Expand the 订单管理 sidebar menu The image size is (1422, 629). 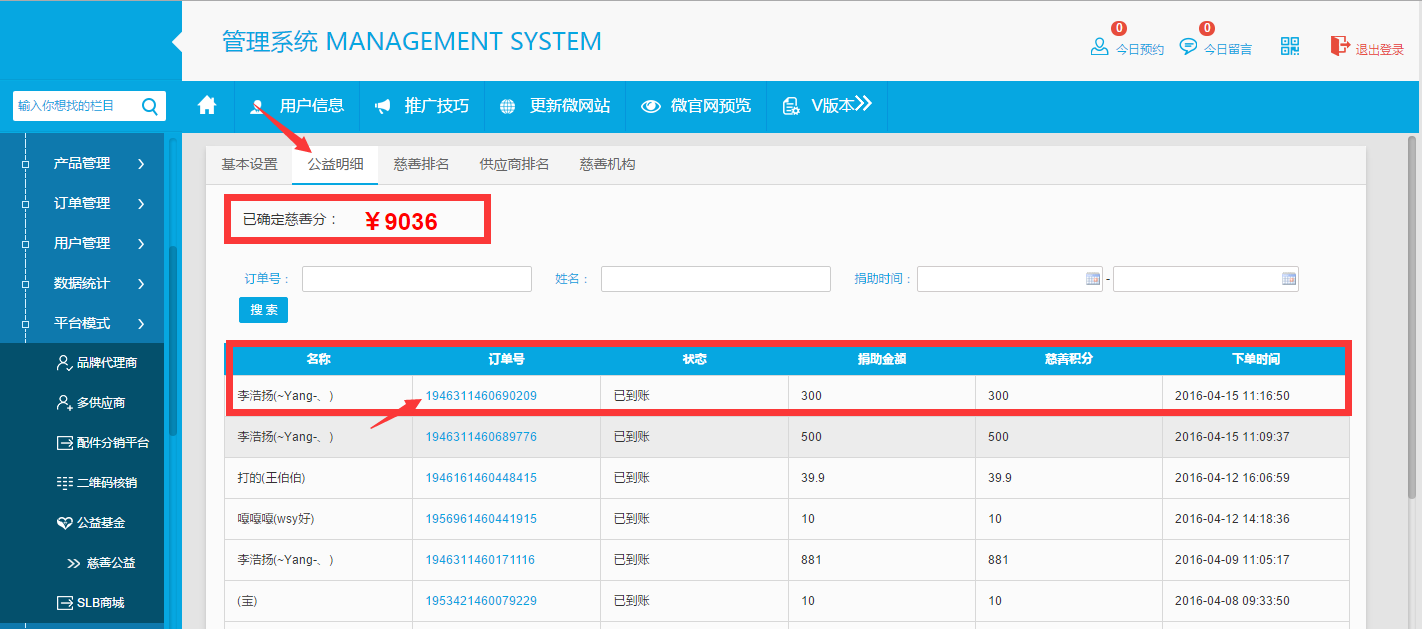98,203
